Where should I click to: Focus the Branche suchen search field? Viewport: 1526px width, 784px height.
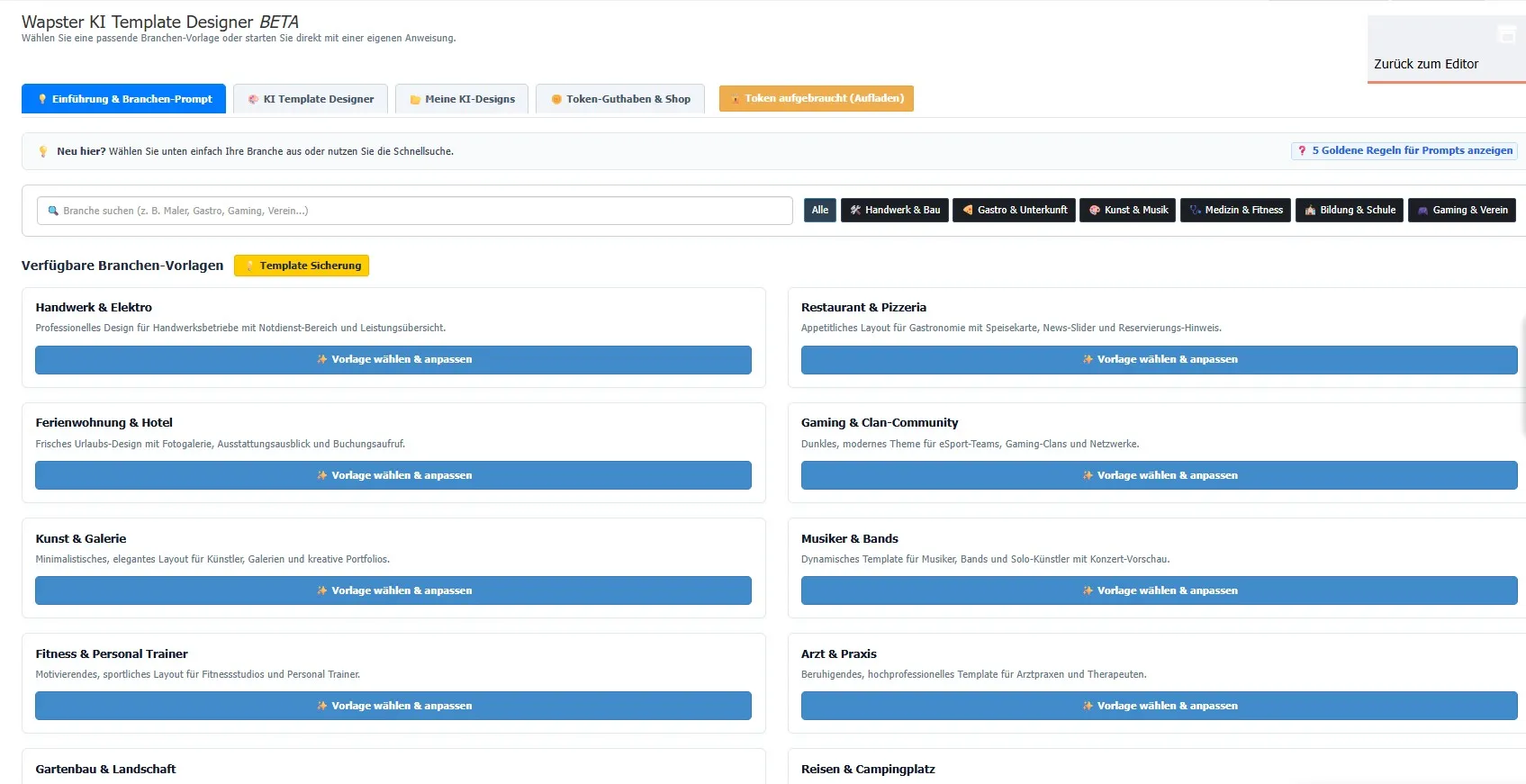(415, 211)
